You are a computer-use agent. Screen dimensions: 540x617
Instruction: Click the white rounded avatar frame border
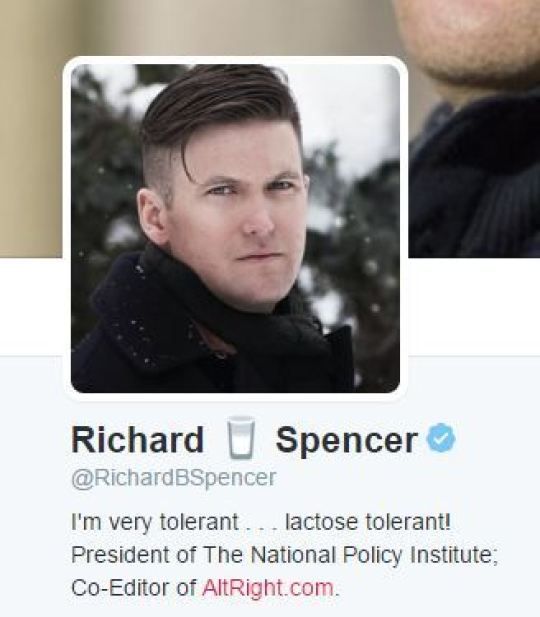235,60
